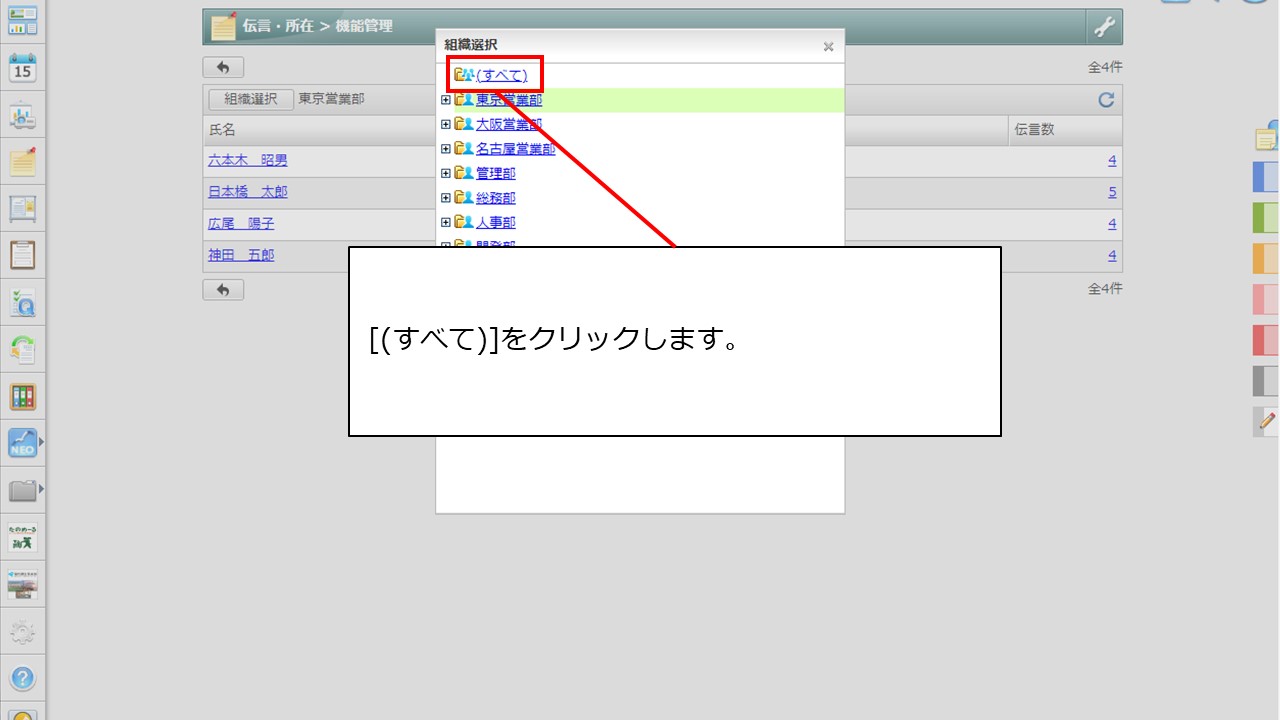Open the たのめーる shopping icon
1280x720 pixels.
tap(22, 537)
